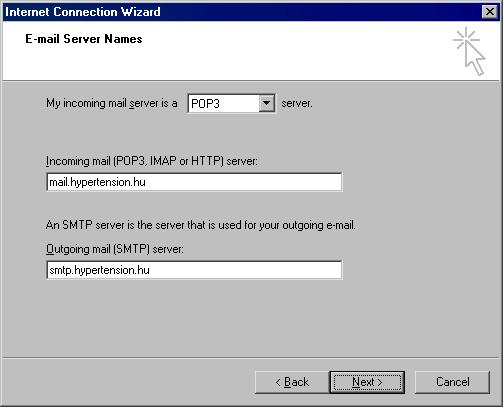Close the Internet Connection Wizard window
The height and width of the screenshot is (407, 503).
coord(490,12)
